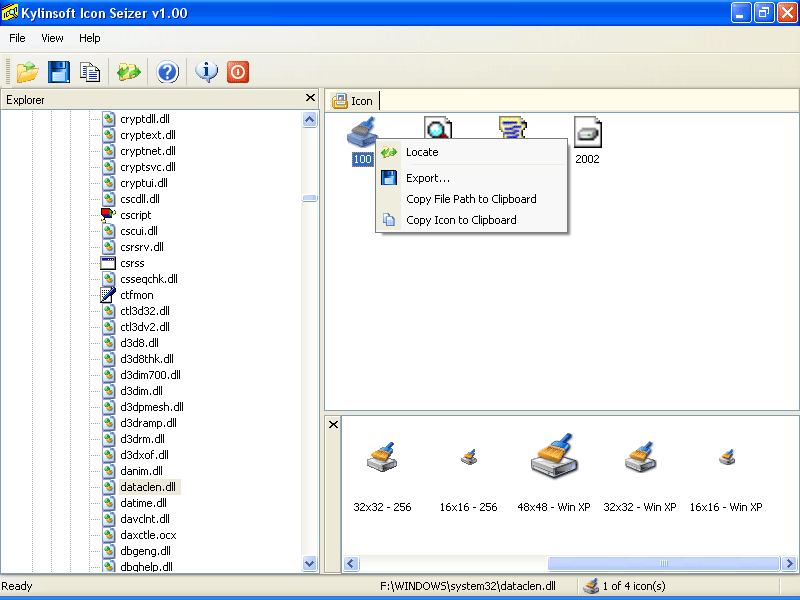The image size is (800, 600).
Task: Close the Explorer panel
Action: [310, 98]
